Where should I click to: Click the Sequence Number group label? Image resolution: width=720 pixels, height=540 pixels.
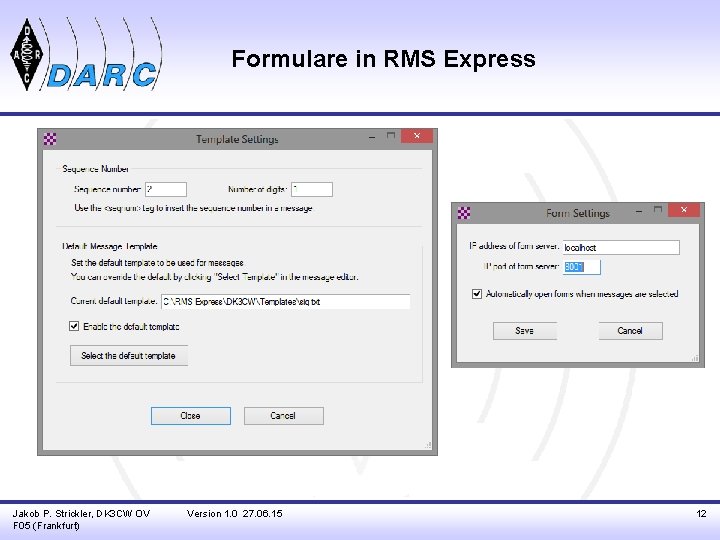pos(96,169)
